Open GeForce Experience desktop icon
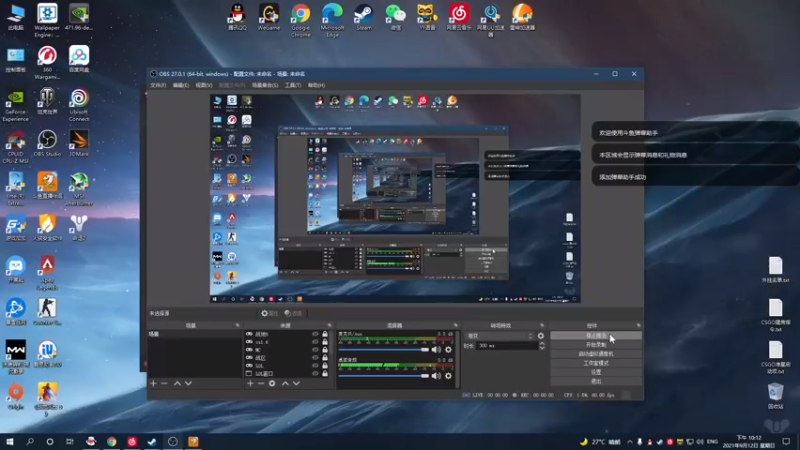The width and height of the screenshot is (800, 450). [x=15, y=105]
